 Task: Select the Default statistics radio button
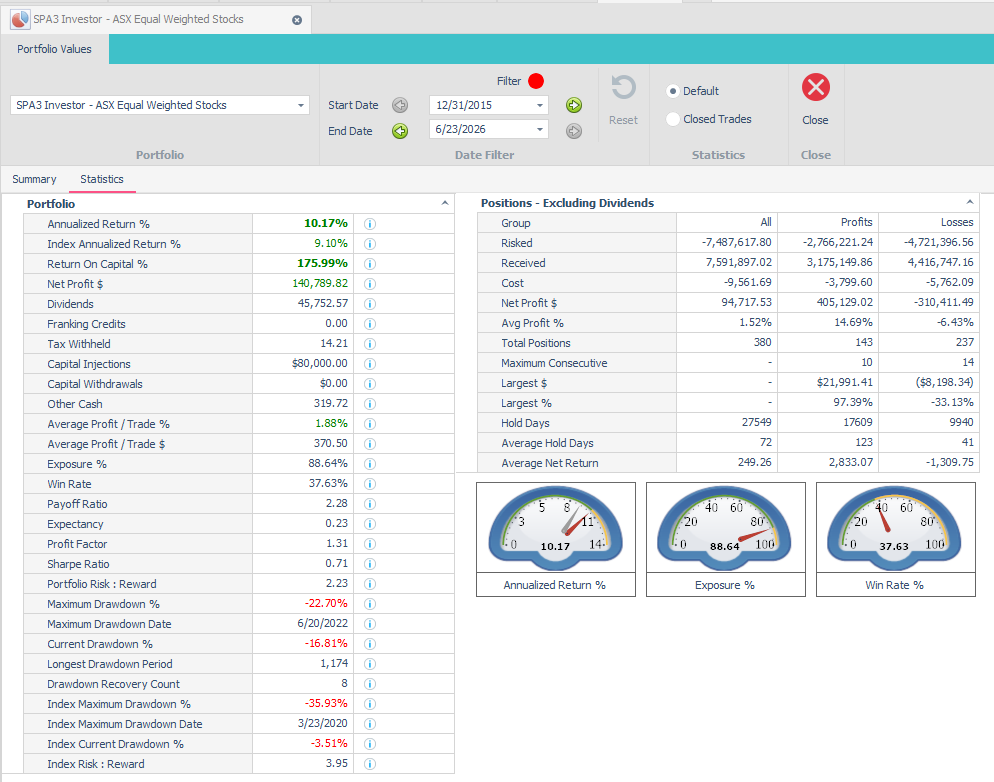pos(673,91)
